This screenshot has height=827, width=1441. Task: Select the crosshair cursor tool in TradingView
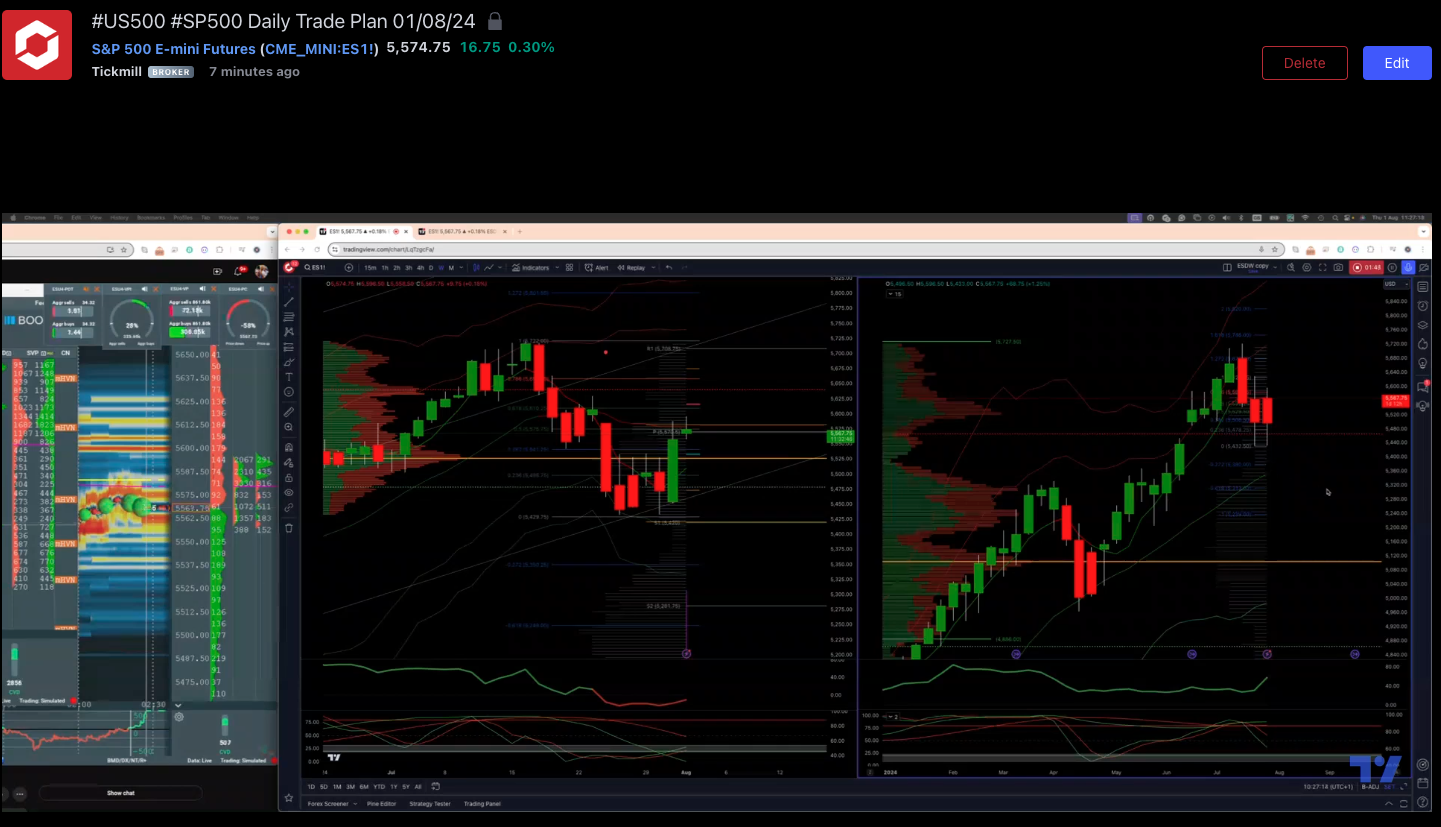coord(289,287)
